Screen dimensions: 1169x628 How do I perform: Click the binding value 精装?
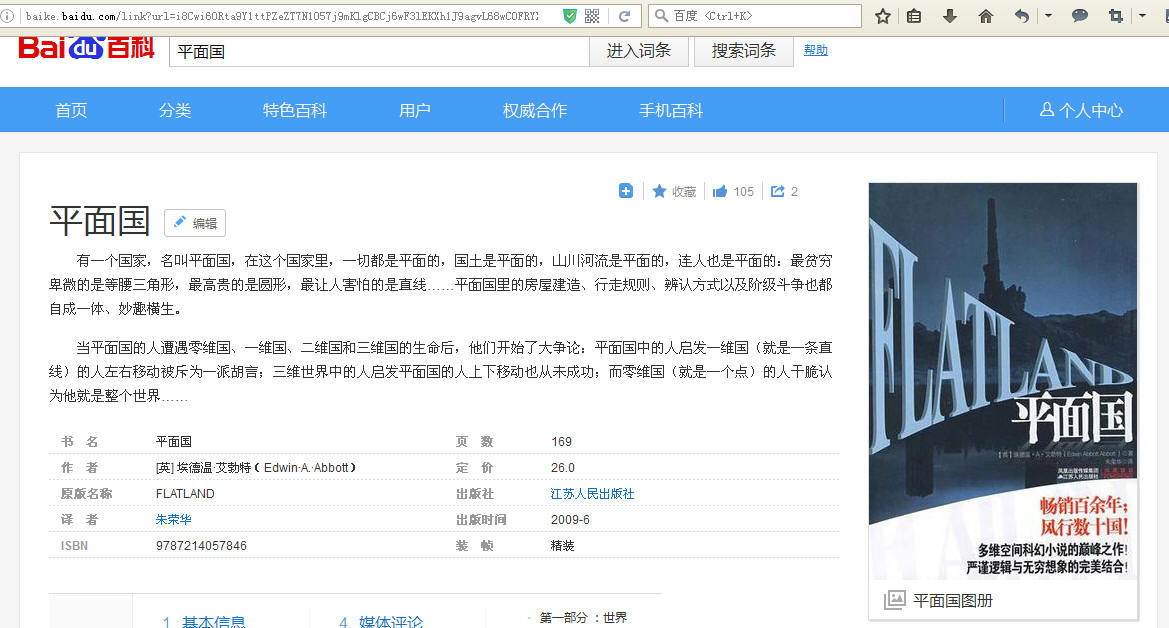[562, 546]
